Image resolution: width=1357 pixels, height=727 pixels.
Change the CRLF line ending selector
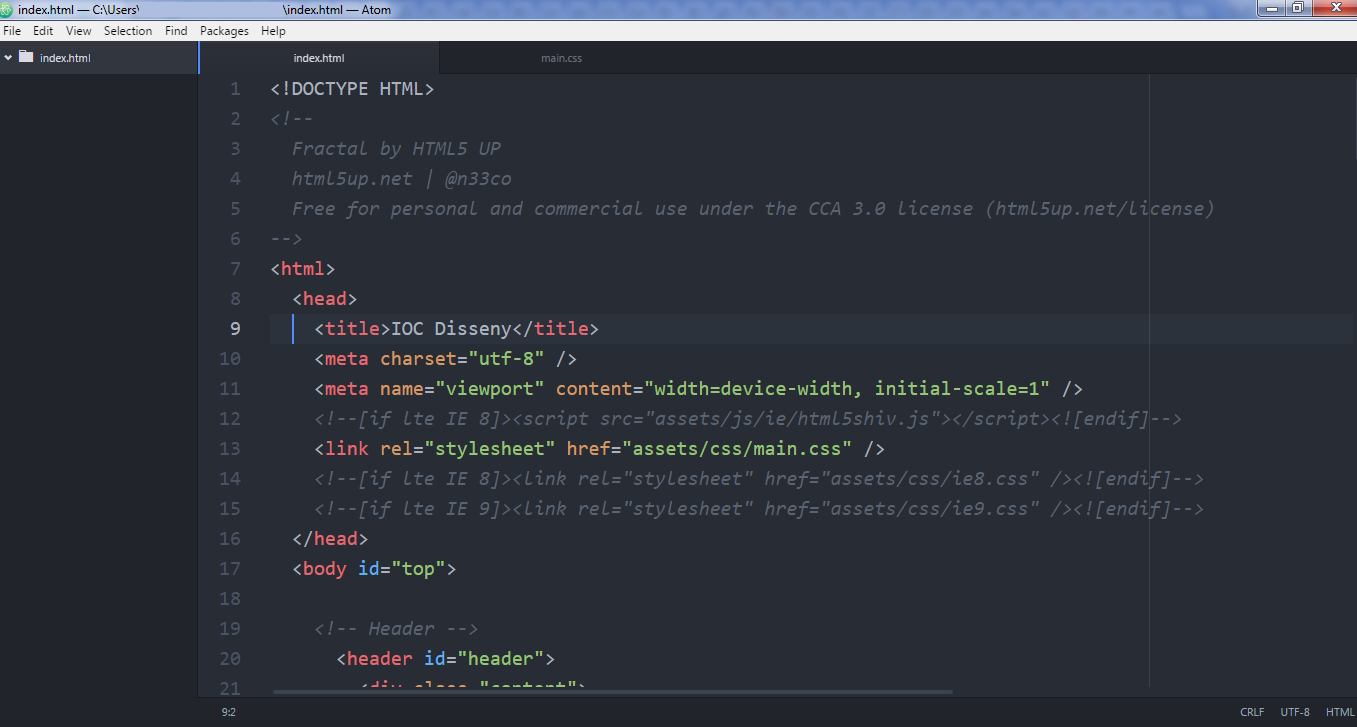pos(1252,712)
